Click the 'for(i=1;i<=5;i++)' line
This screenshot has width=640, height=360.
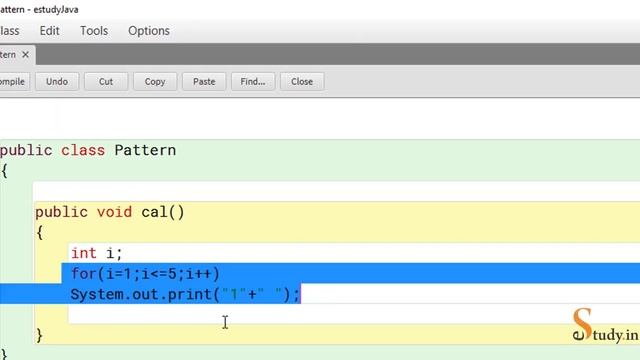(145, 273)
